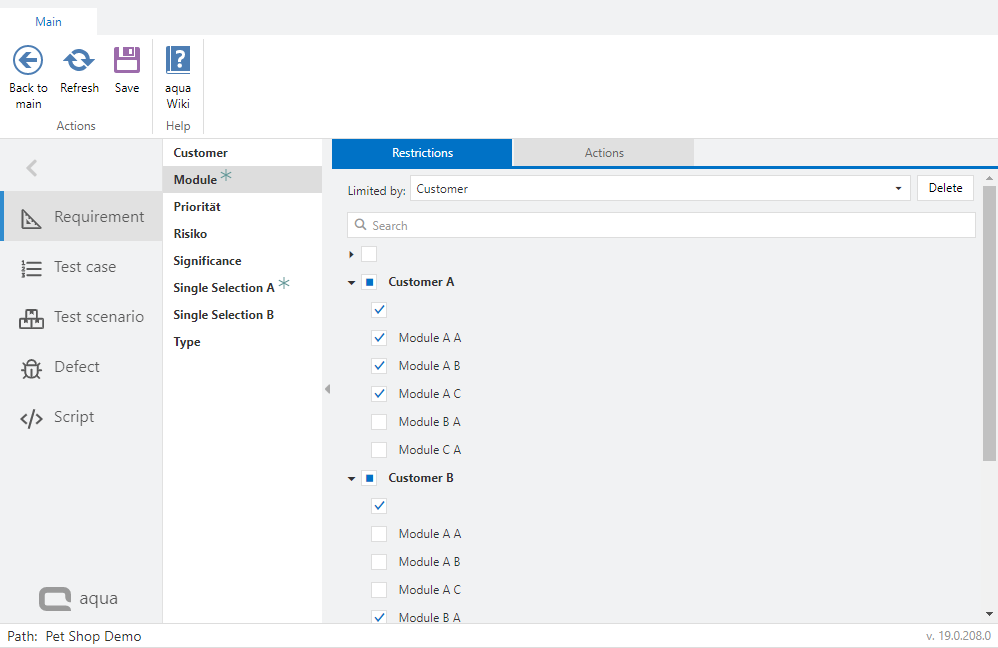Toggle the Customer B parent checkbox

pos(369,478)
